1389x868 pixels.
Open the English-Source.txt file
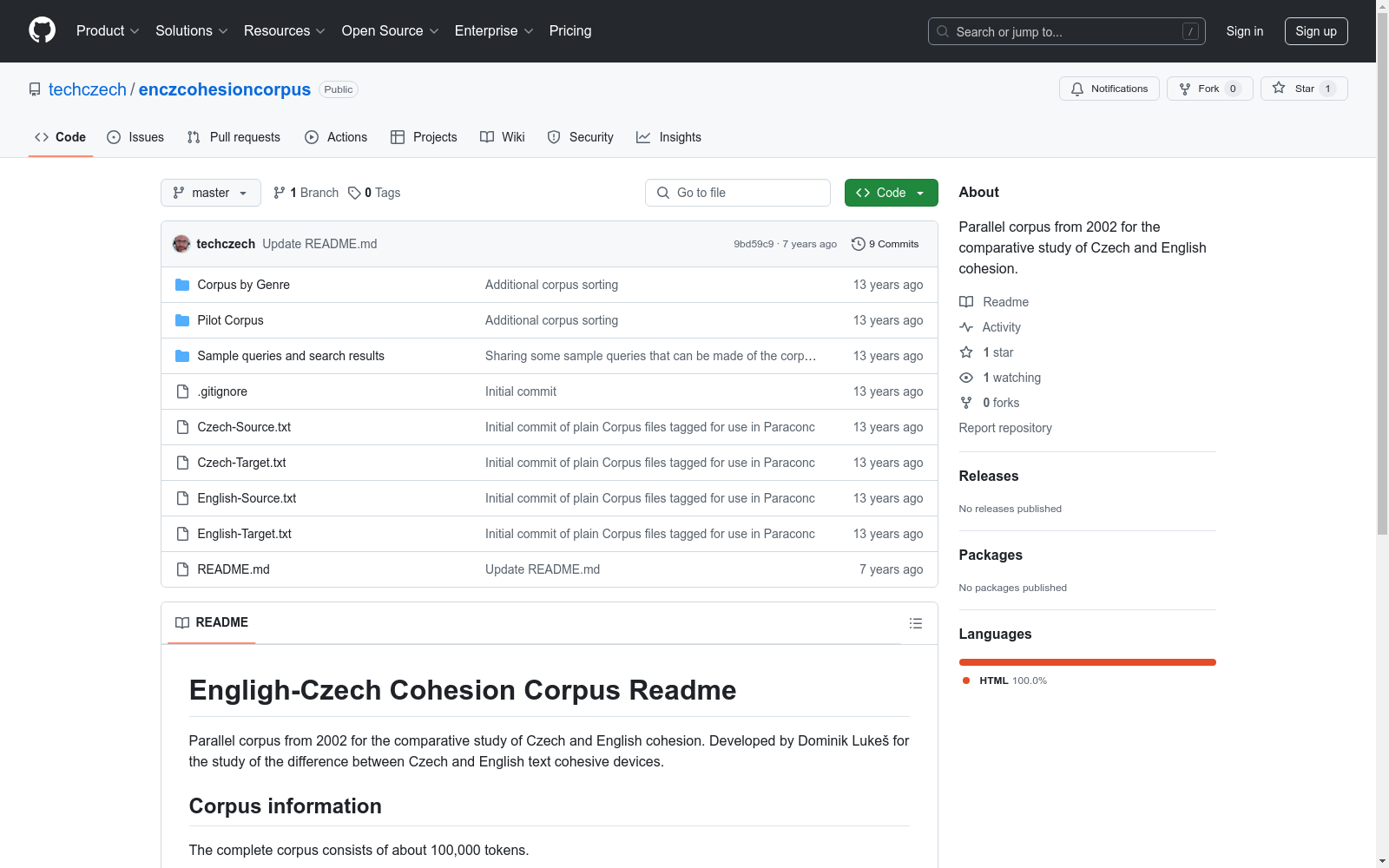[x=247, y=498]
